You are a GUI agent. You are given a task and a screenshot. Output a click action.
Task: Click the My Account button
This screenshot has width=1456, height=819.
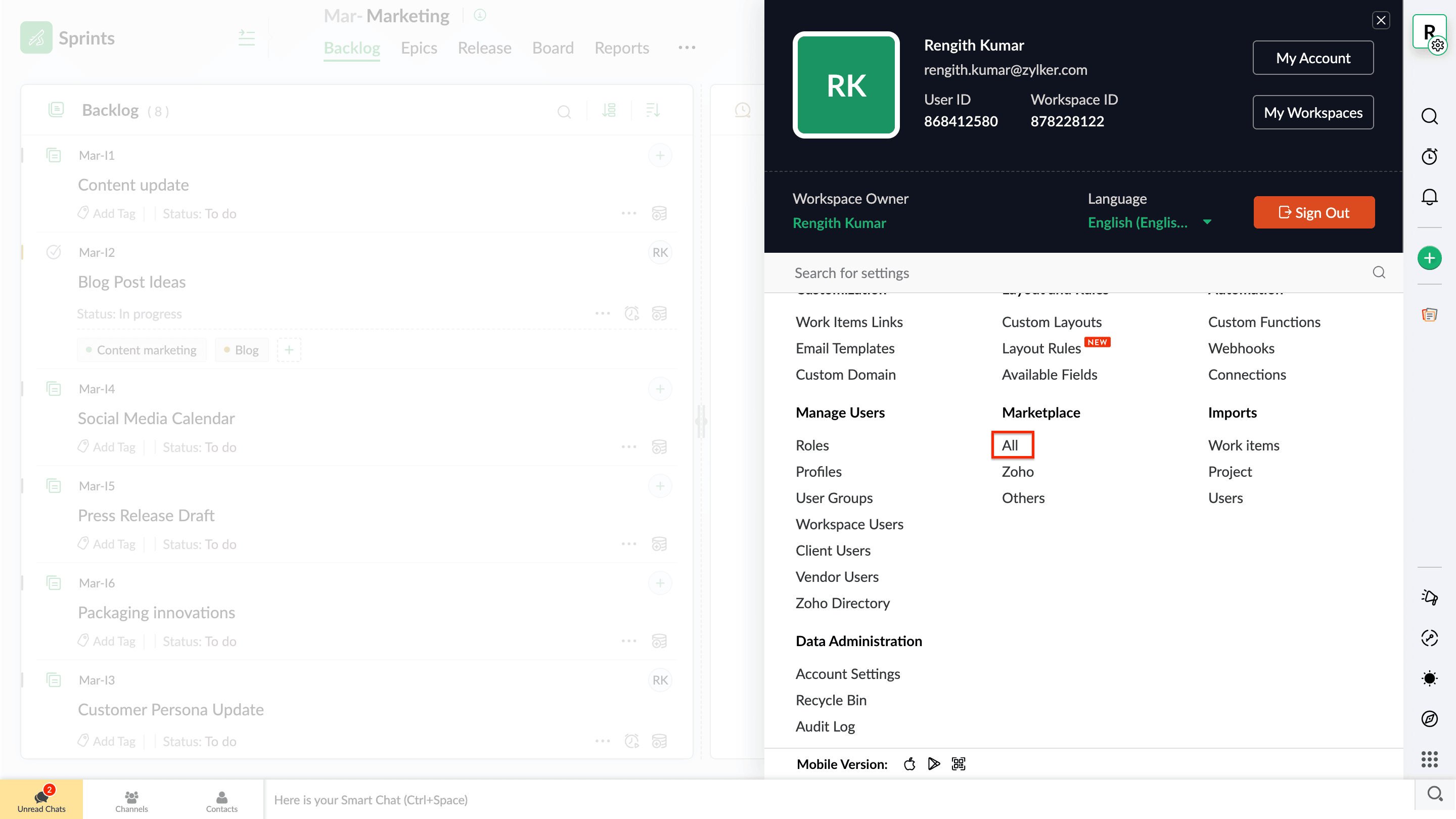click(1312, 58)
